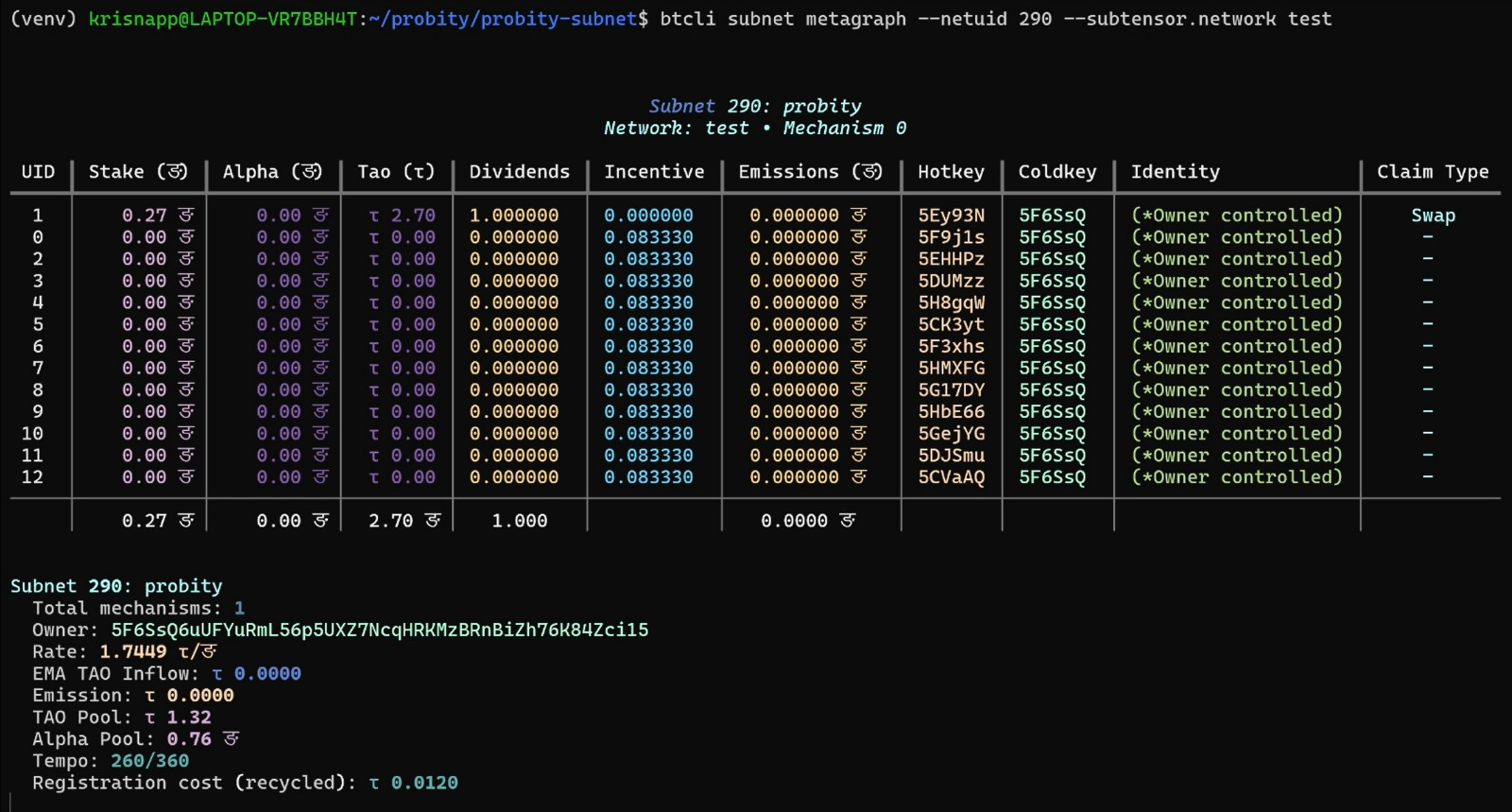Select the Rate value 1.7449
The height and width of the screenshot is (812, 1512).
point(133,652)
